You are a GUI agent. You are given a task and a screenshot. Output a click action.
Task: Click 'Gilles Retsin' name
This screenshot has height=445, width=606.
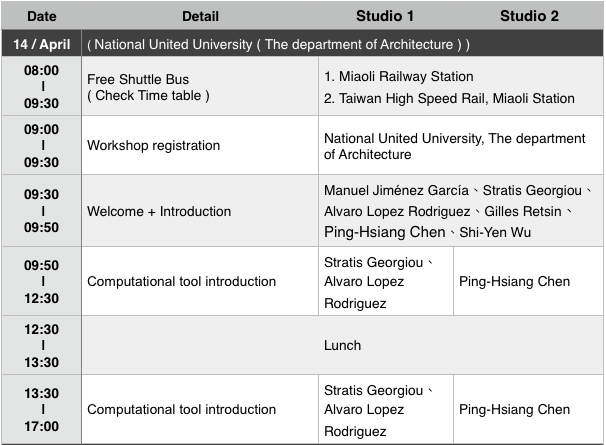[x=523, y=211]
